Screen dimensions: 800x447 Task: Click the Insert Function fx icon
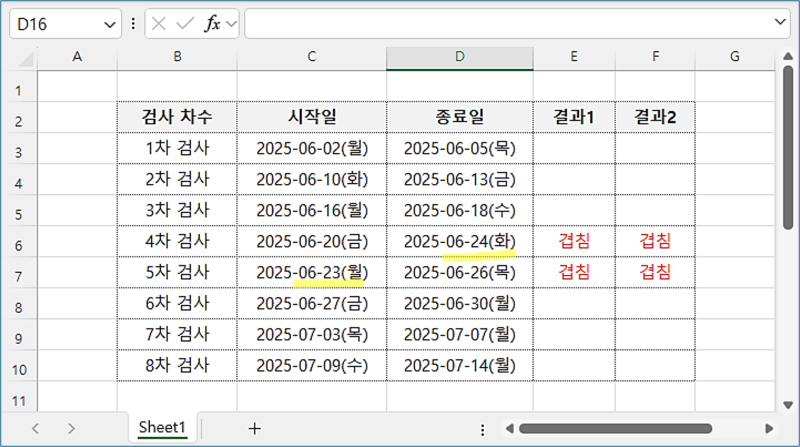[x=212, y=23]
